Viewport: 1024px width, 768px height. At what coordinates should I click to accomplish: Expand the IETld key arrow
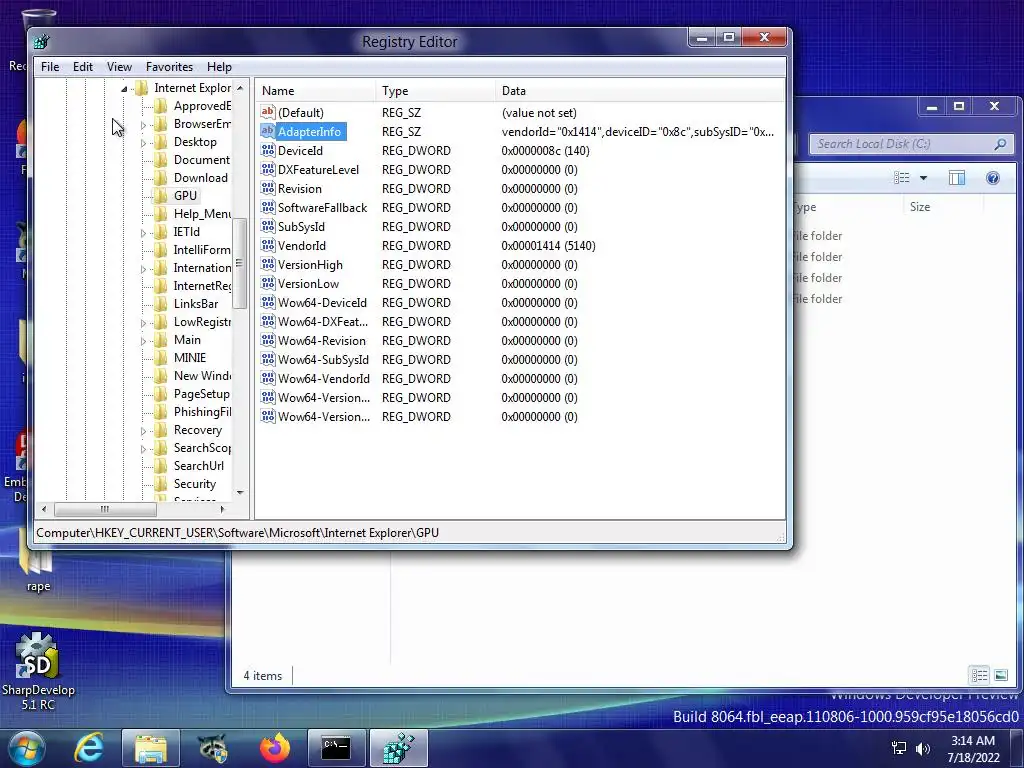point(143,232)
